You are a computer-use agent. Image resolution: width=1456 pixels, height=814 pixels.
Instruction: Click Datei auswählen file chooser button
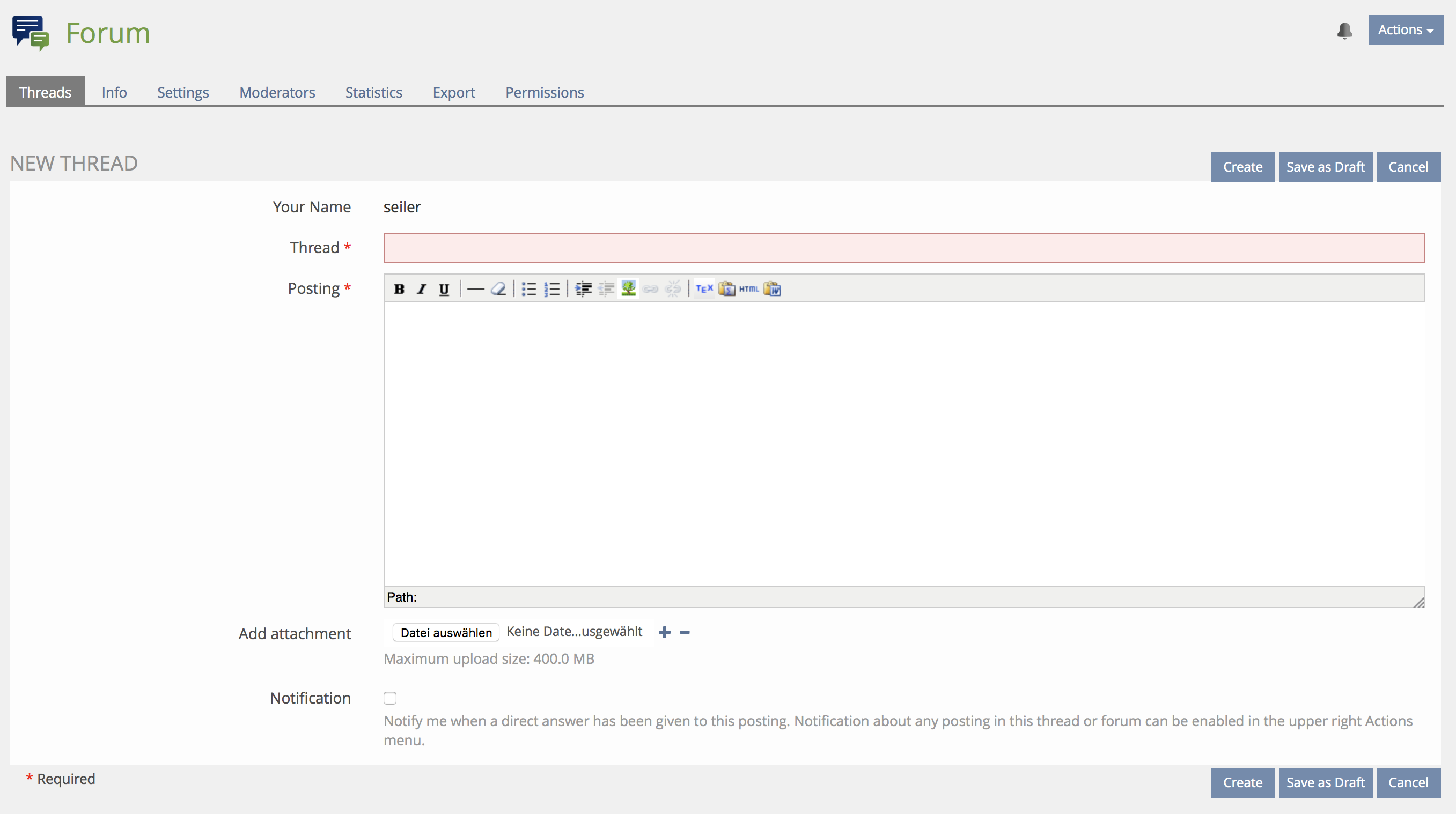[x=446, y=633]
